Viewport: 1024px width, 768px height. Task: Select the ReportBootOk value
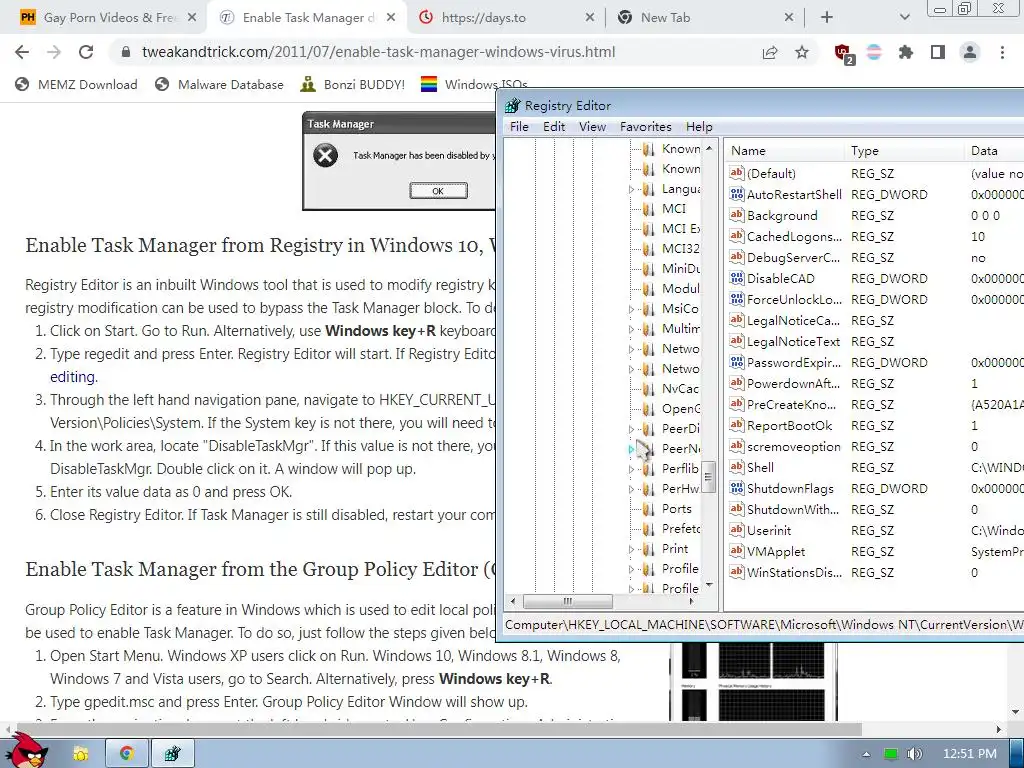[790, 426]
